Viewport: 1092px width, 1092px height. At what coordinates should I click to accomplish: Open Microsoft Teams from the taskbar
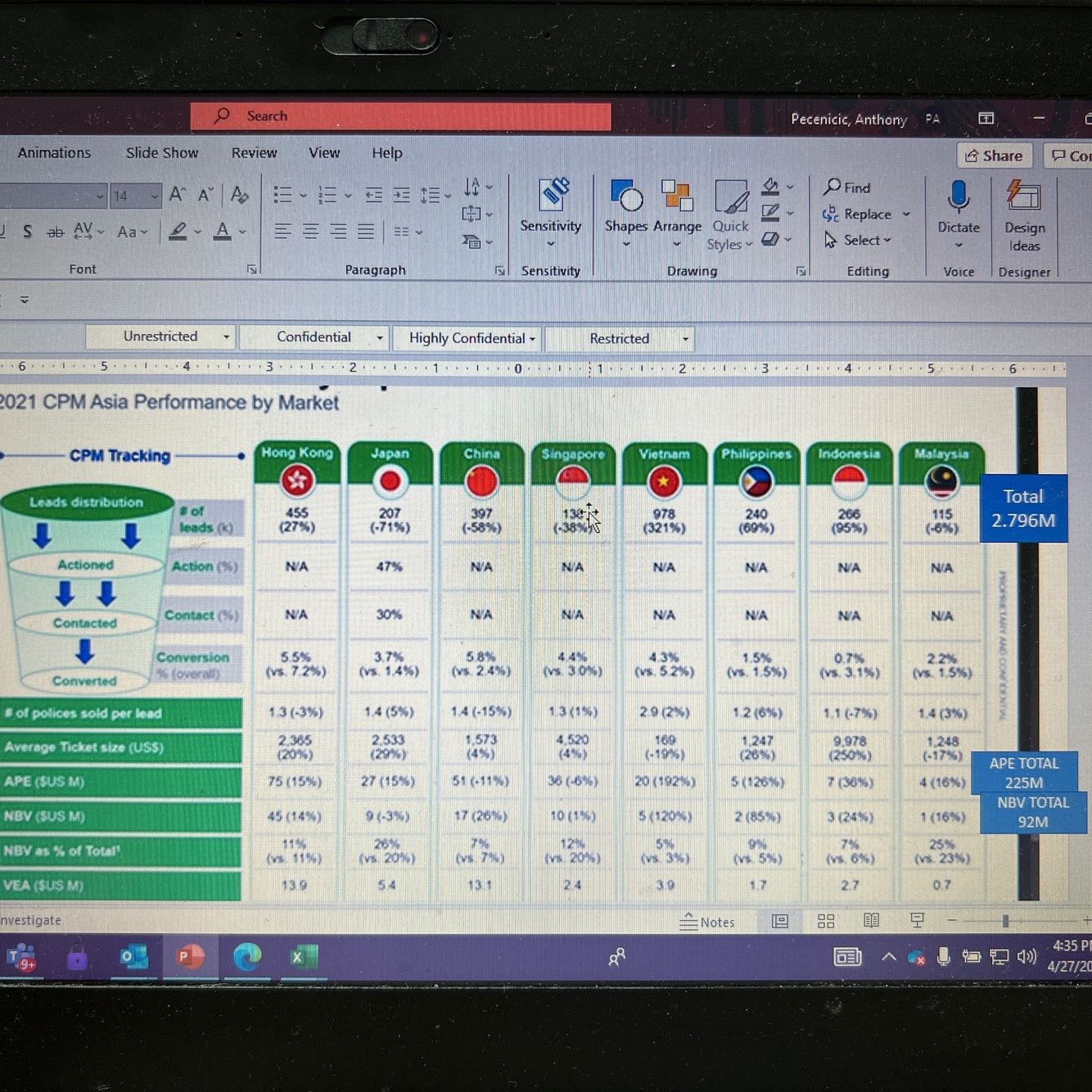21,957
